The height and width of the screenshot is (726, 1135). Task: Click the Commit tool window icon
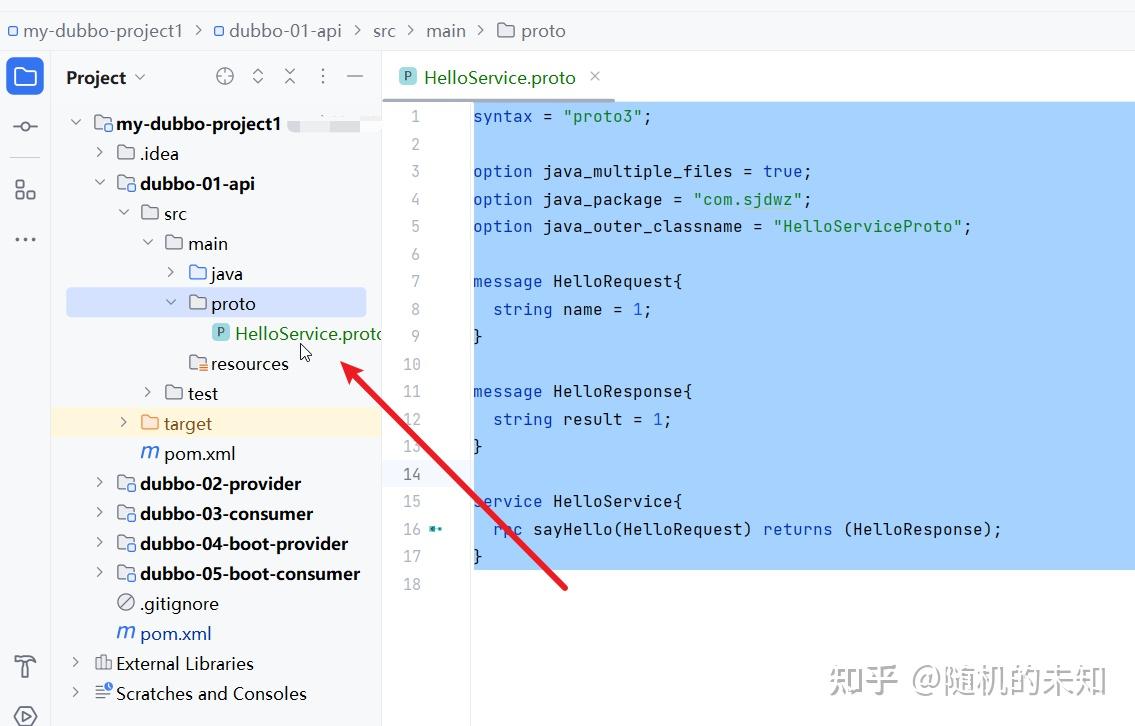[x=25, y=127]
